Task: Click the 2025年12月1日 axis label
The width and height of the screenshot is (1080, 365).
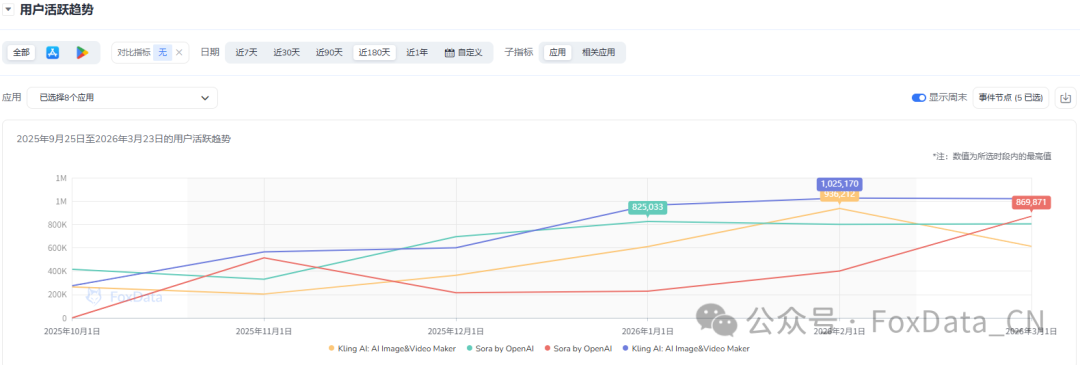Action: click(x=455, y=331)
